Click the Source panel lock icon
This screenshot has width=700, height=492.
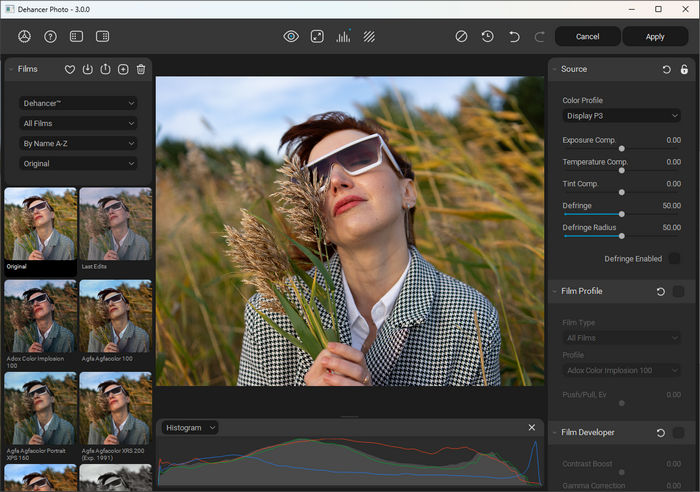click(684, 69)
